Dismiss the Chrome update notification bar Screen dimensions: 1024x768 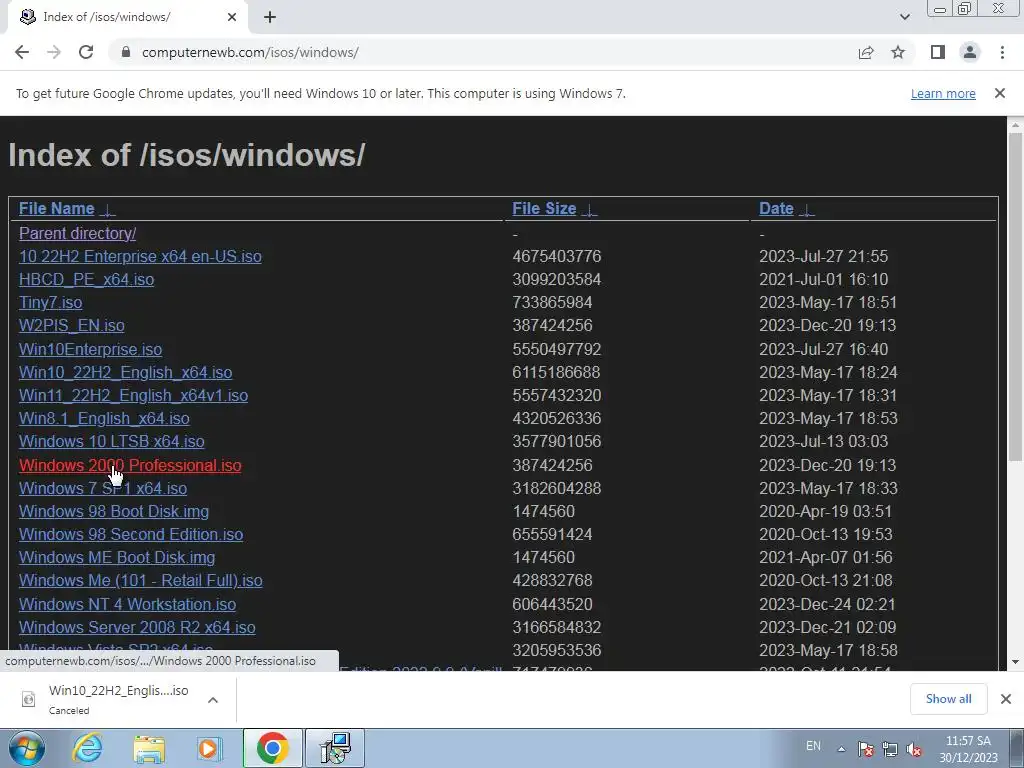[999, 93]
